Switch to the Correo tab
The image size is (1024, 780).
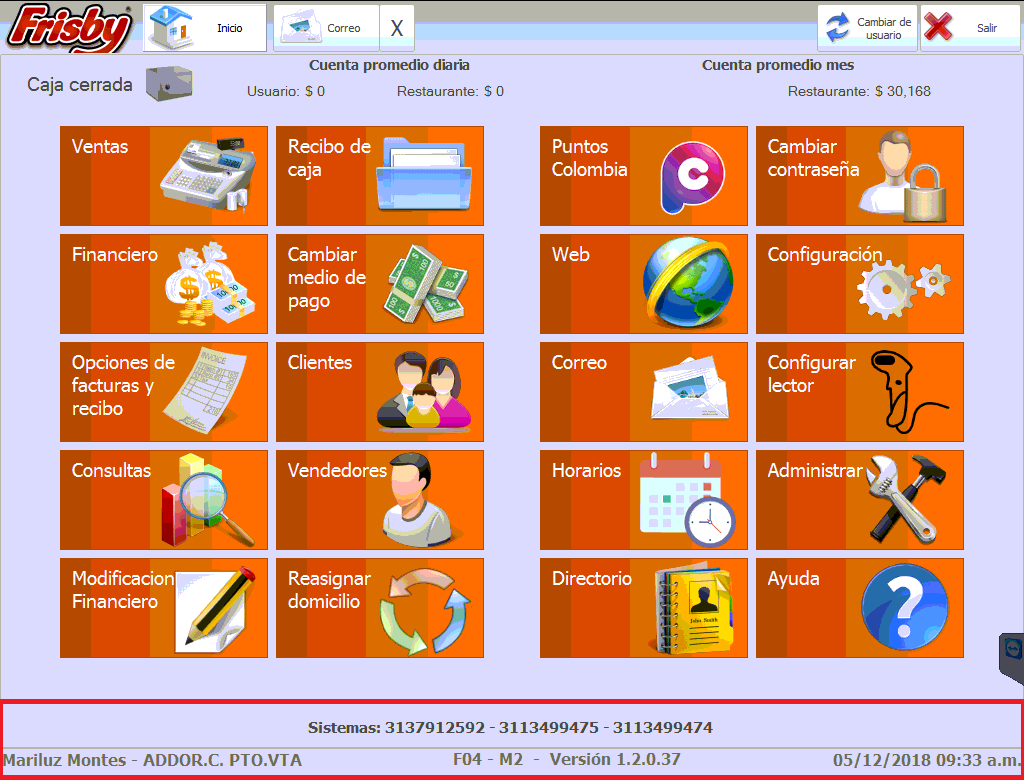click(x=327, y=28)
